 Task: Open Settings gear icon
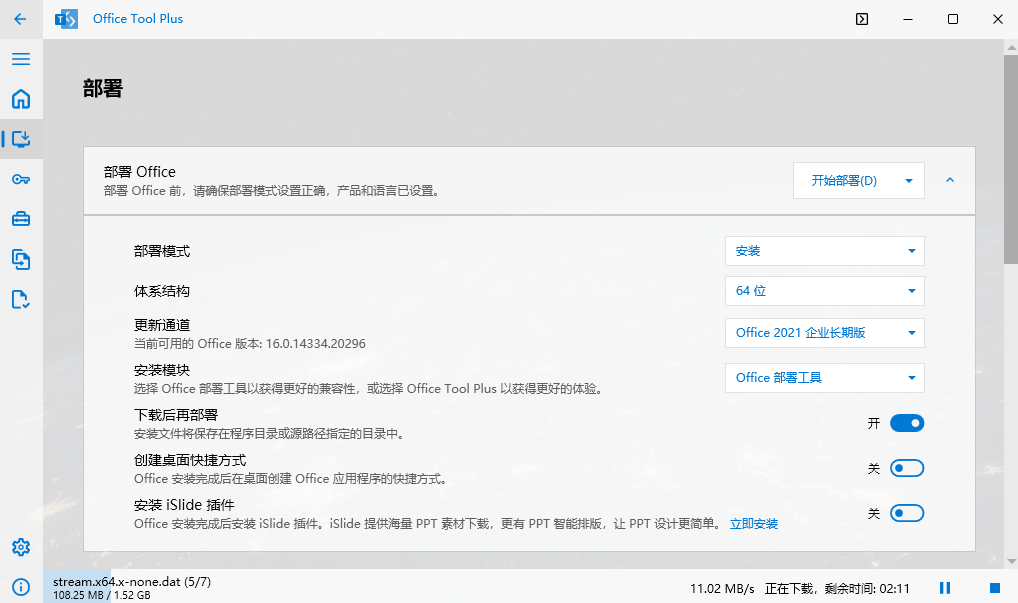21,547
